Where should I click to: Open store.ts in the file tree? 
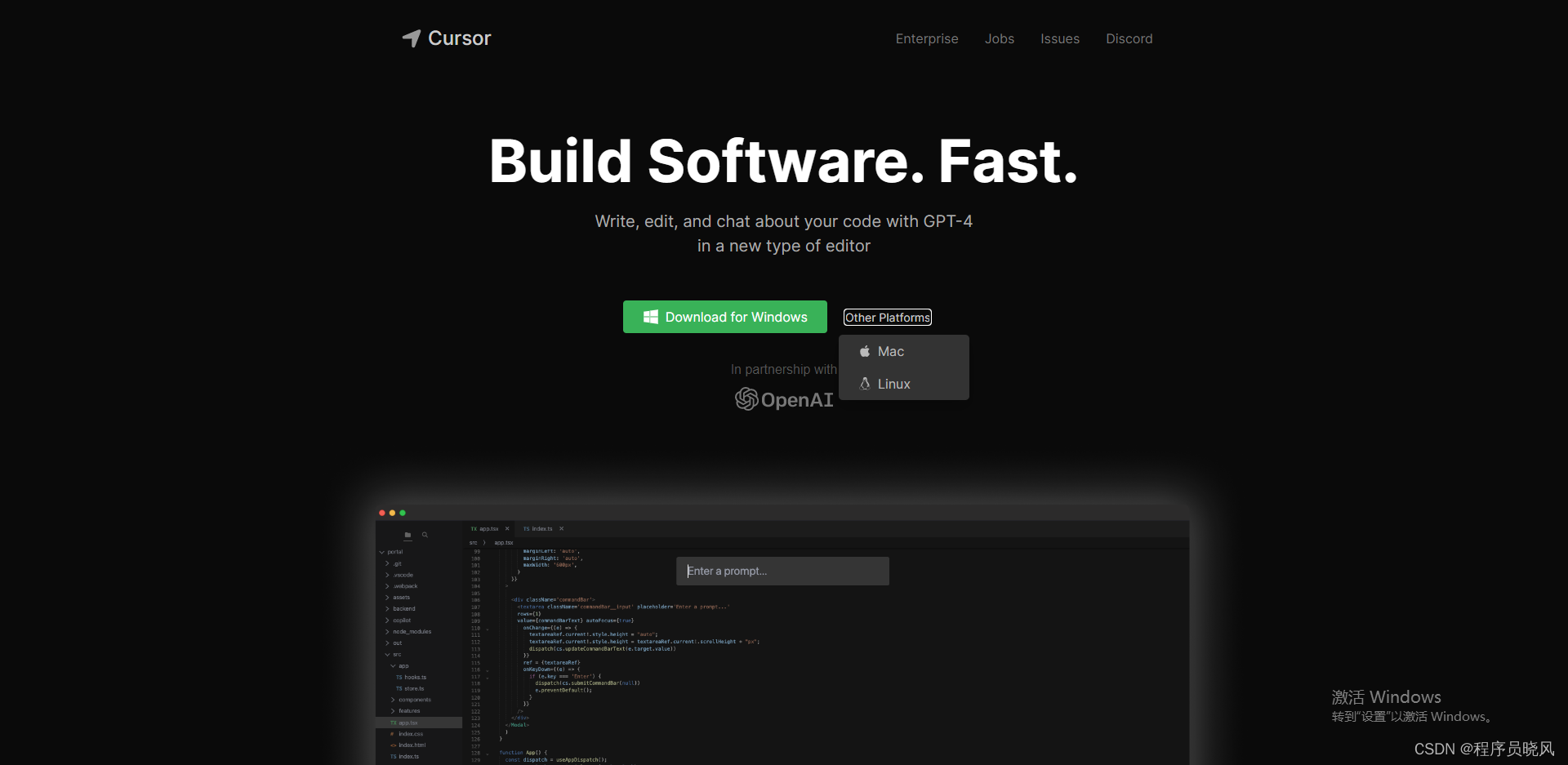pos(411,689)
